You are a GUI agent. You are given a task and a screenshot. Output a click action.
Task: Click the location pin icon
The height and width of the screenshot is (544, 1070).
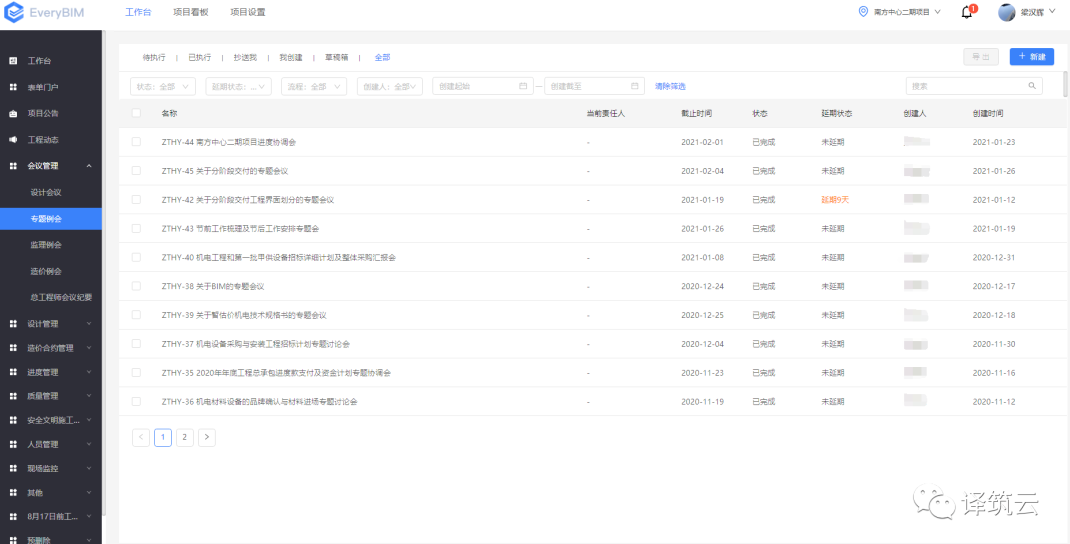click(x=863, y=12)
